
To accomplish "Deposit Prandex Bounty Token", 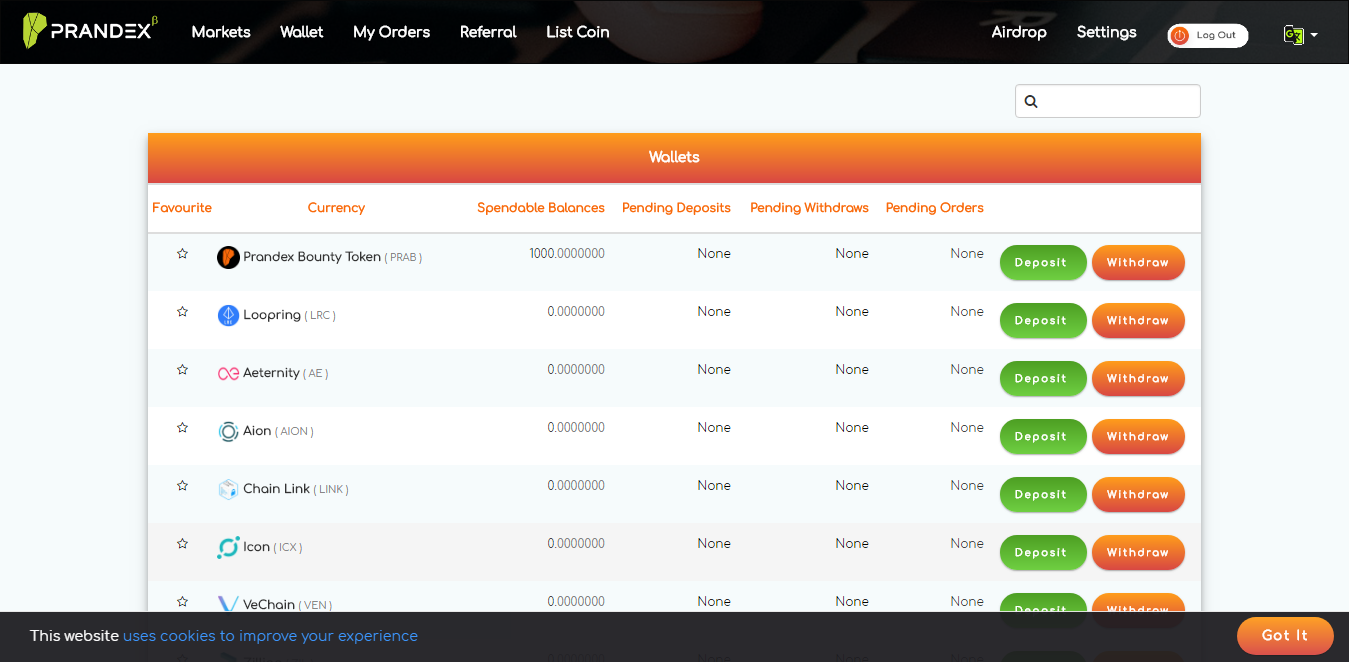I will 1043,262.
